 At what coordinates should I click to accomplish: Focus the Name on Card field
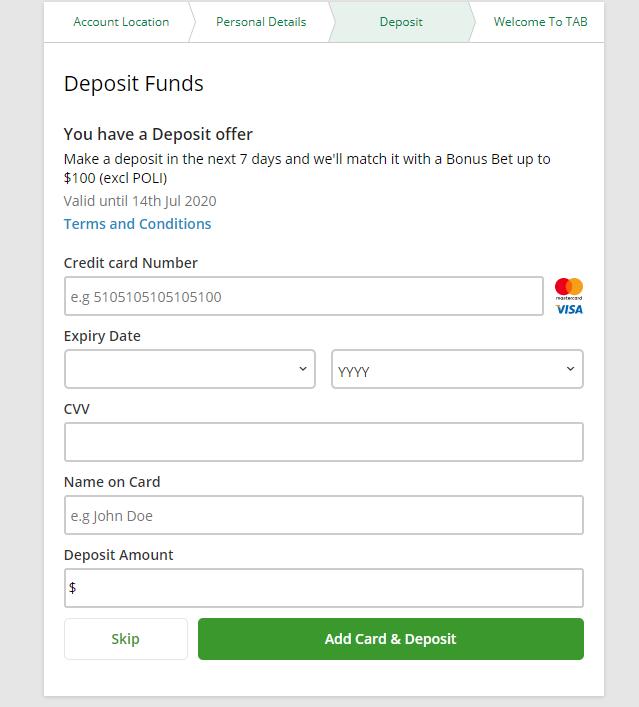point(323,515)
